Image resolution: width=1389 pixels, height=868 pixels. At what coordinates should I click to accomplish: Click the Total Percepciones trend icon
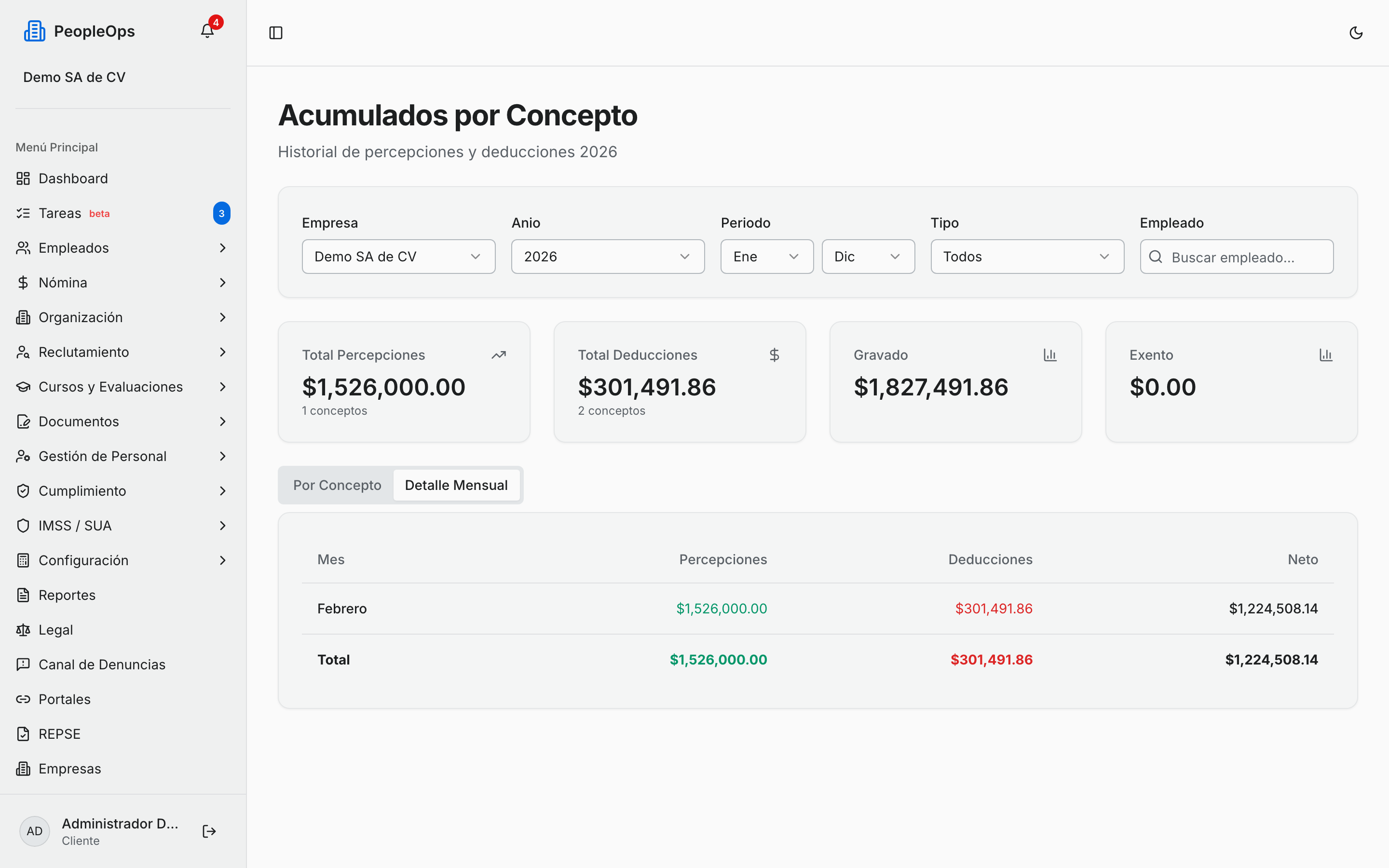[x=499, y=355]
